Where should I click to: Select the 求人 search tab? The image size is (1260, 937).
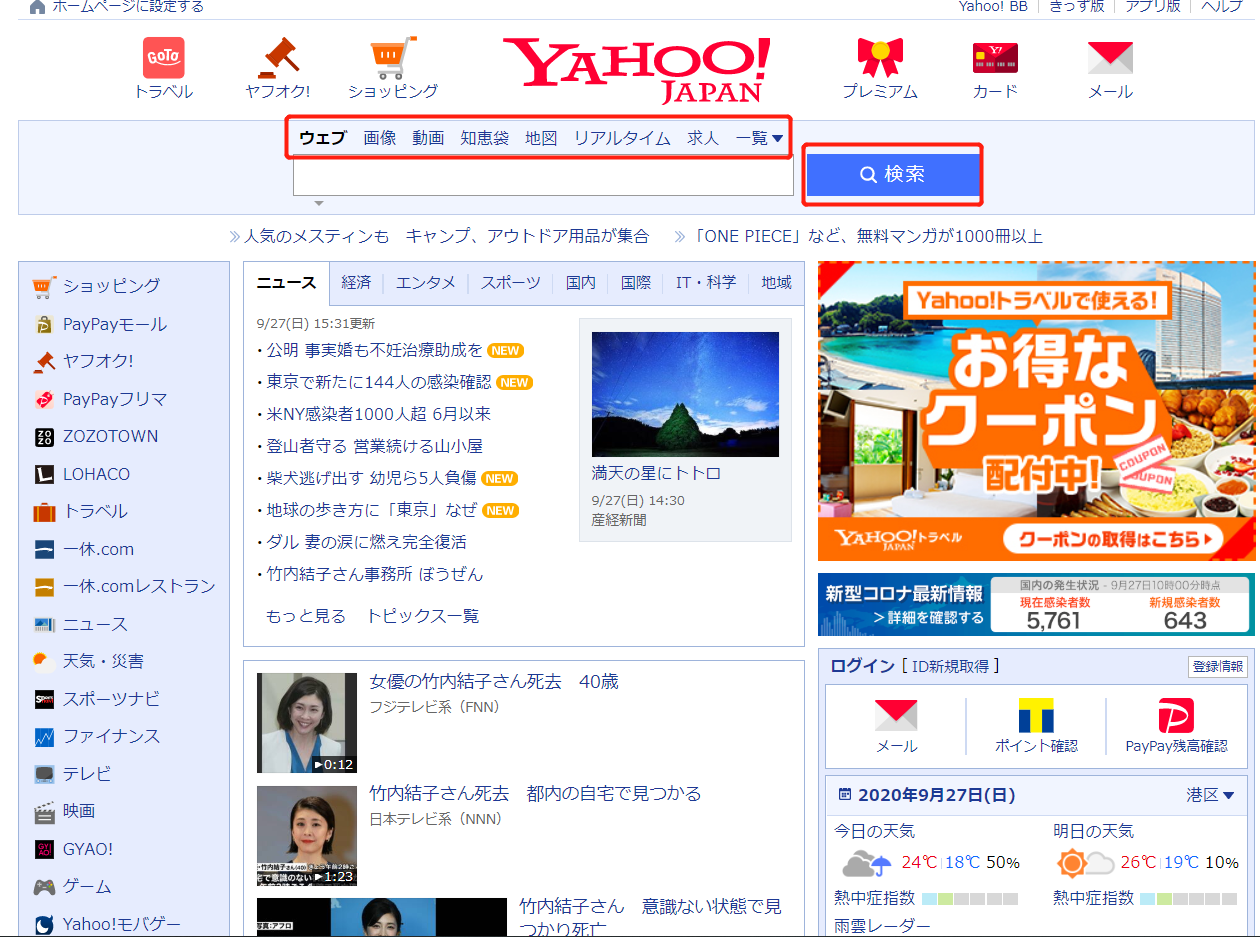(x=703, y=138)
